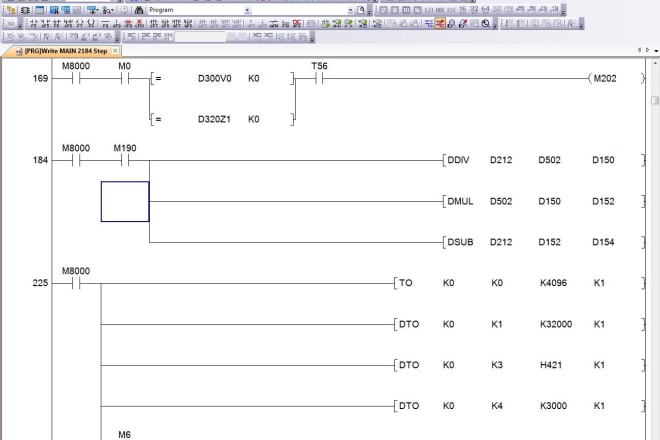Set display format to 16-bit
This screenshot has height=440, width=660.
pos(463,9)
